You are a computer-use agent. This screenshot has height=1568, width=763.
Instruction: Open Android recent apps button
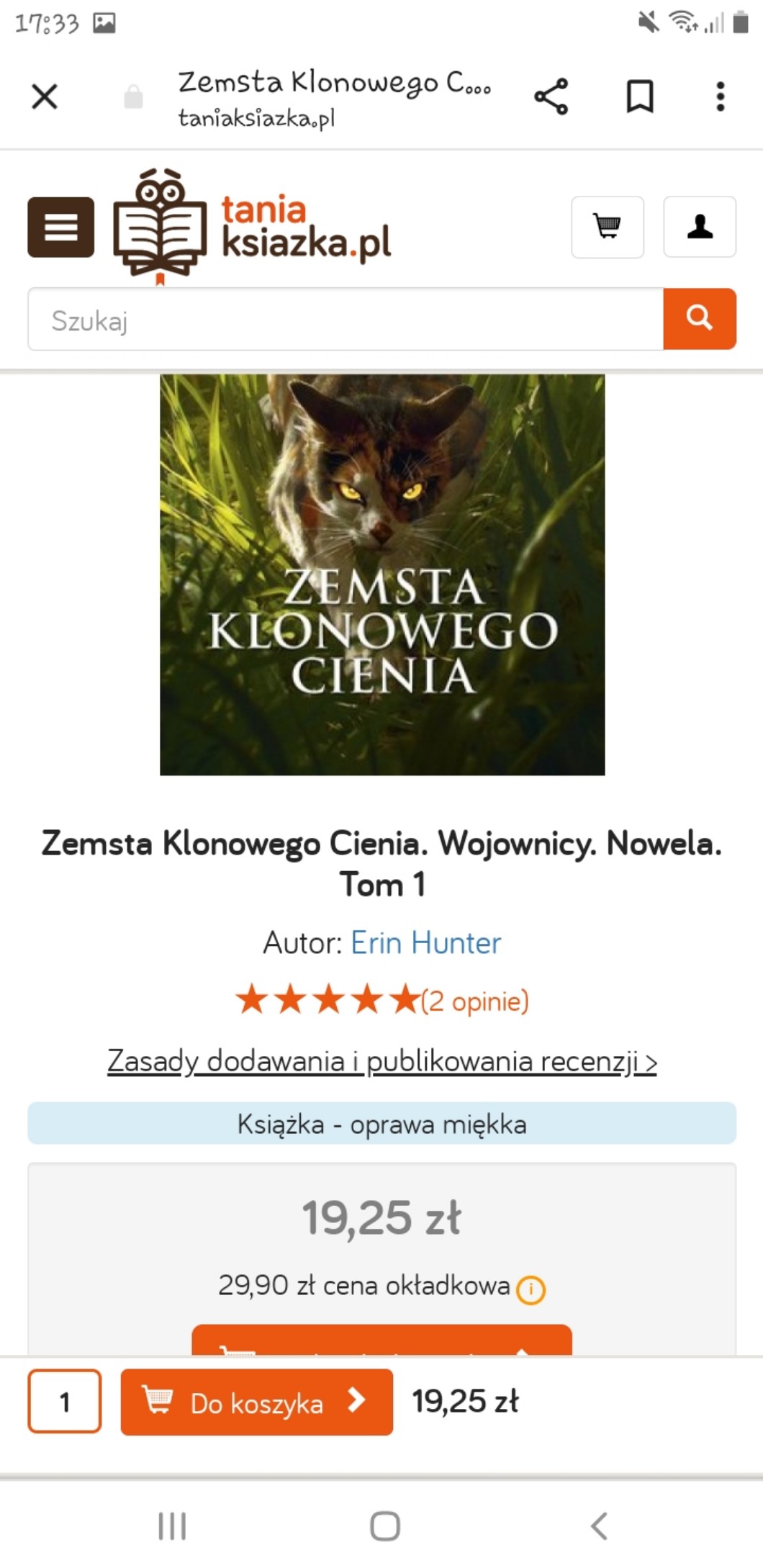click(x=172, y=1526)
